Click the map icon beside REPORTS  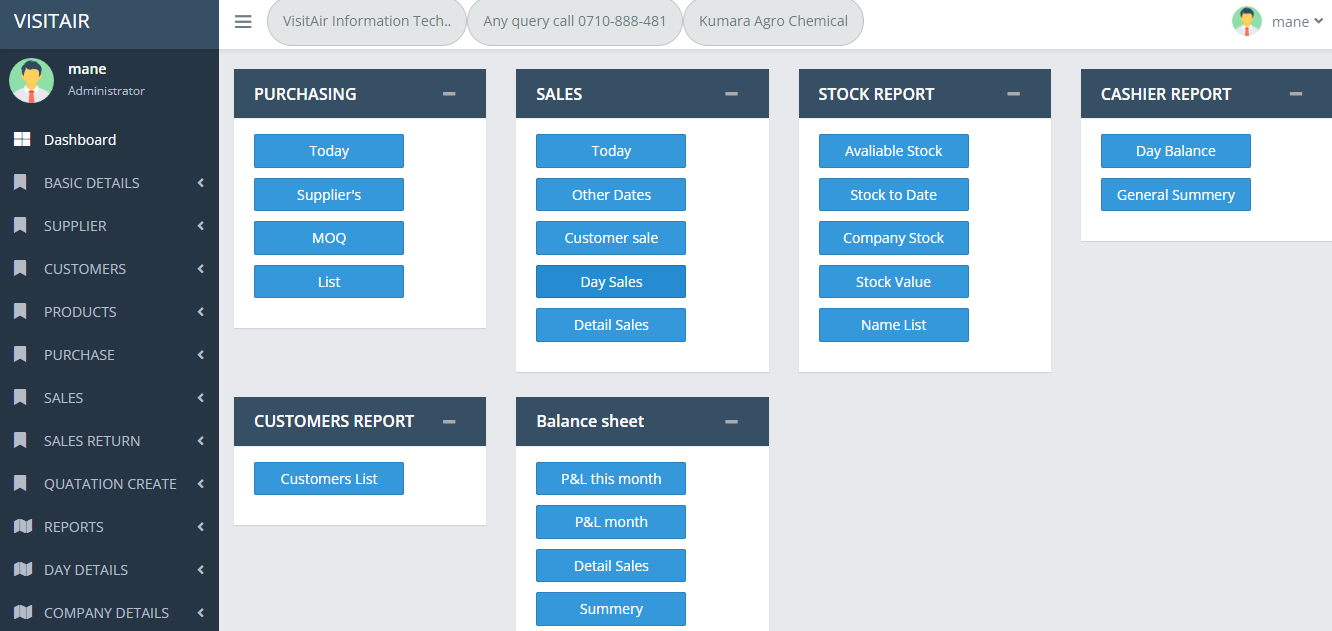coord(22,527)
